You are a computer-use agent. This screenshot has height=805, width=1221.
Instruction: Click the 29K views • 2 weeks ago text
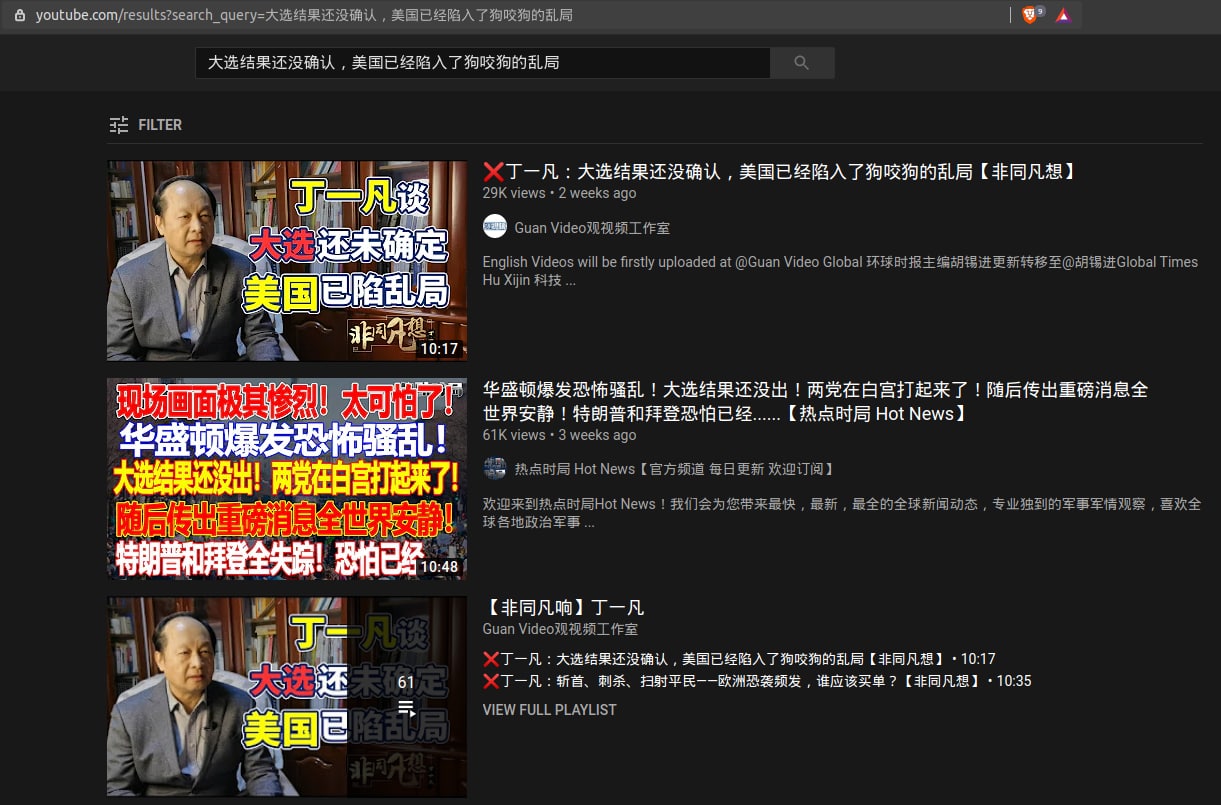(559, 193)
